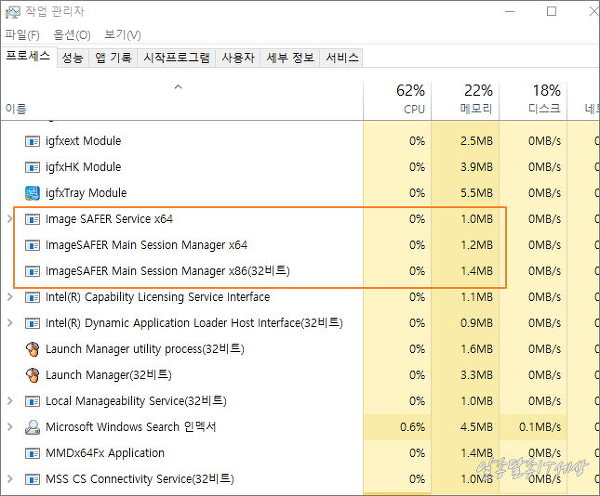Click the Task Manager title bar icon
The width and height of the screenshot is (600, 496).
12,12
